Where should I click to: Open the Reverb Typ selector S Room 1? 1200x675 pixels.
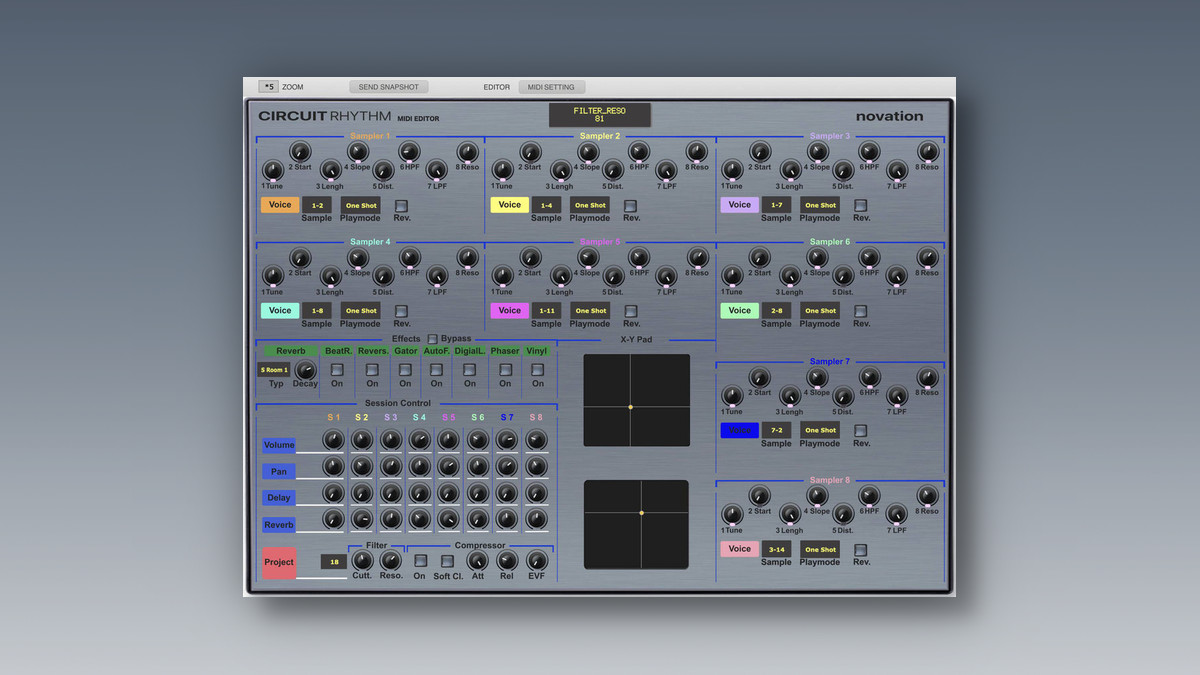[274, 370]
